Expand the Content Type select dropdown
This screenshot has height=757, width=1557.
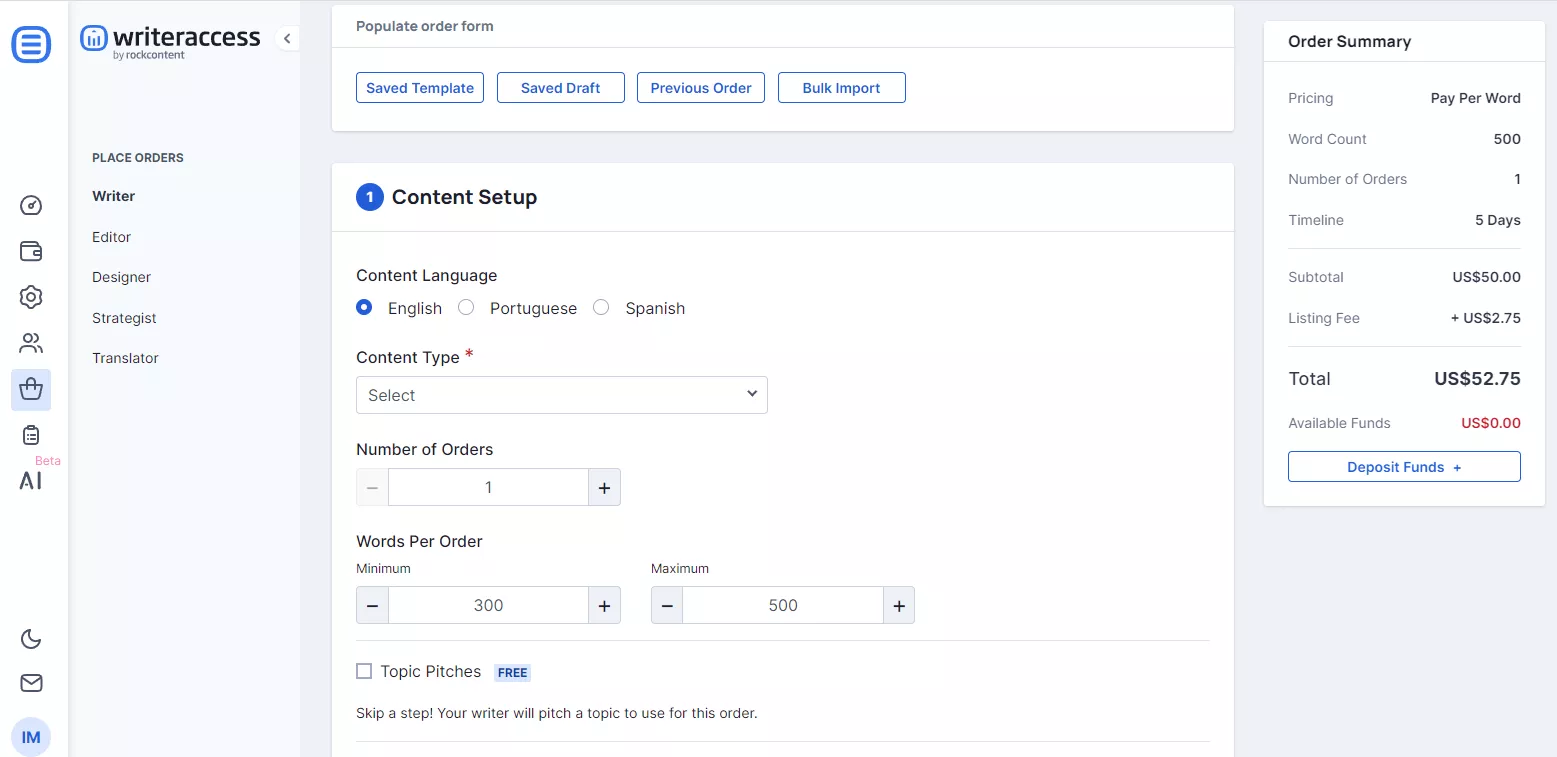pyautogui.click(x=561, y=395)
